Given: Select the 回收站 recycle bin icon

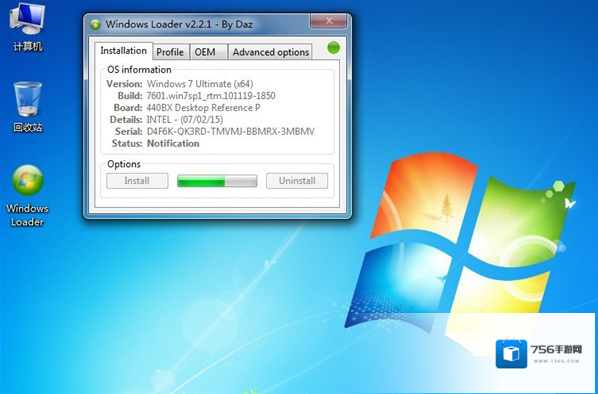Looking at the screenshot, I should 27,107.
